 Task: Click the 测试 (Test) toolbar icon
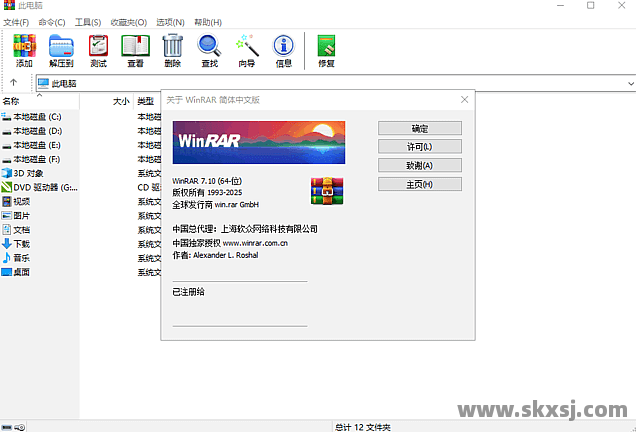(x=98, y=49)
